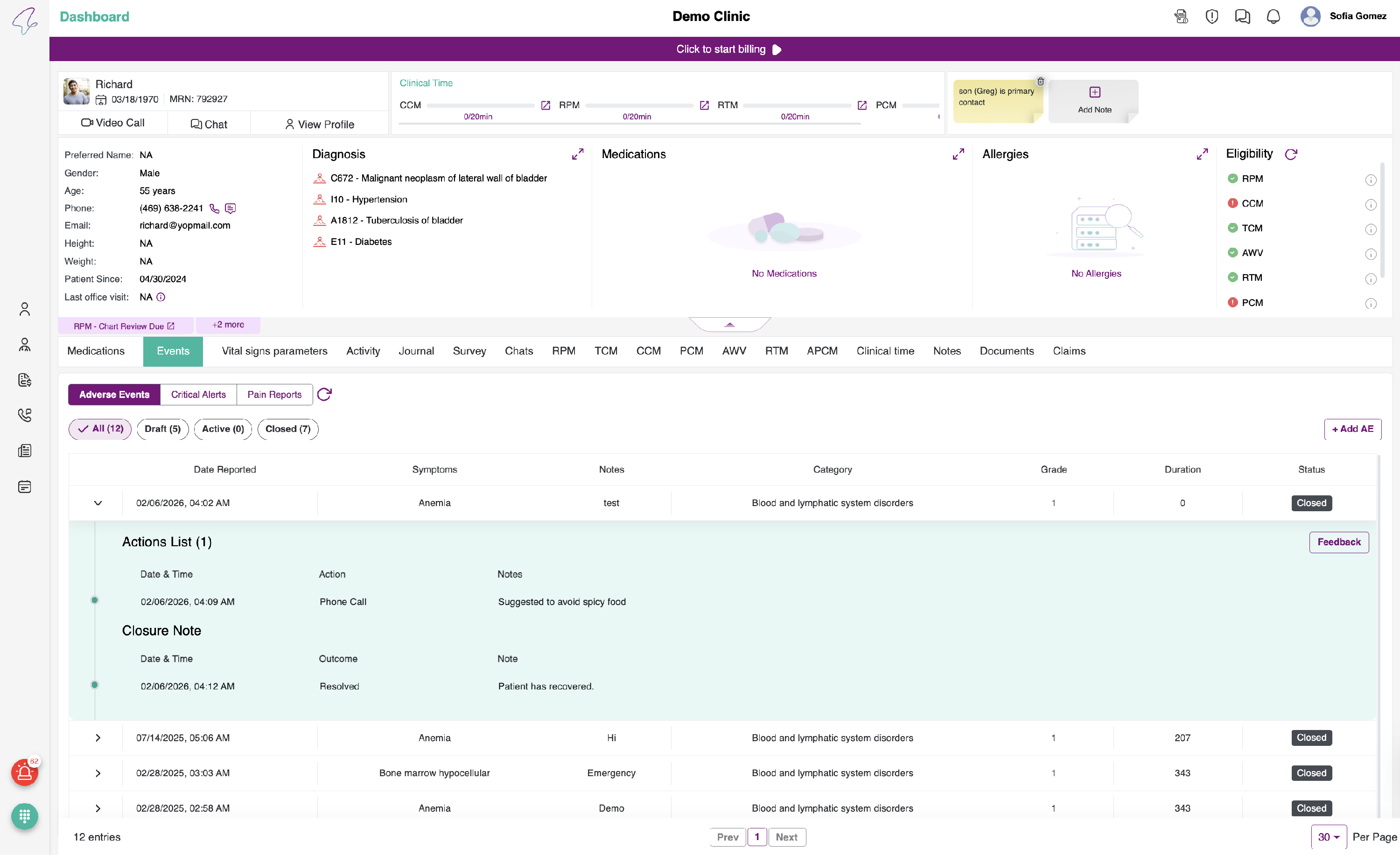
Task: Switch to the Vital signs parameters tab
Action: 274,351
